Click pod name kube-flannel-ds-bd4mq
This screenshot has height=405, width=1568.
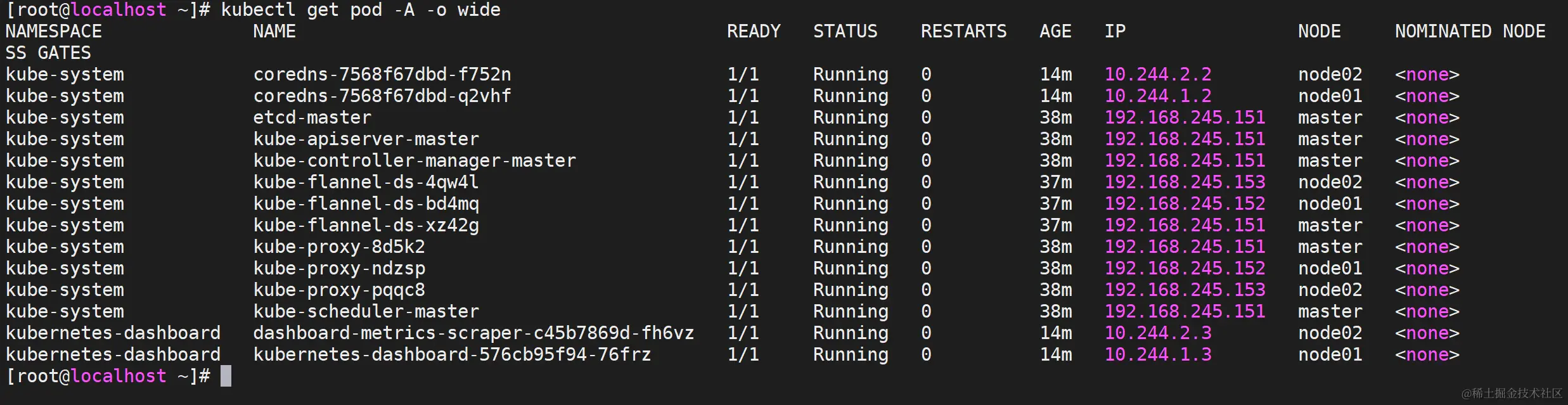pos(366,203)
